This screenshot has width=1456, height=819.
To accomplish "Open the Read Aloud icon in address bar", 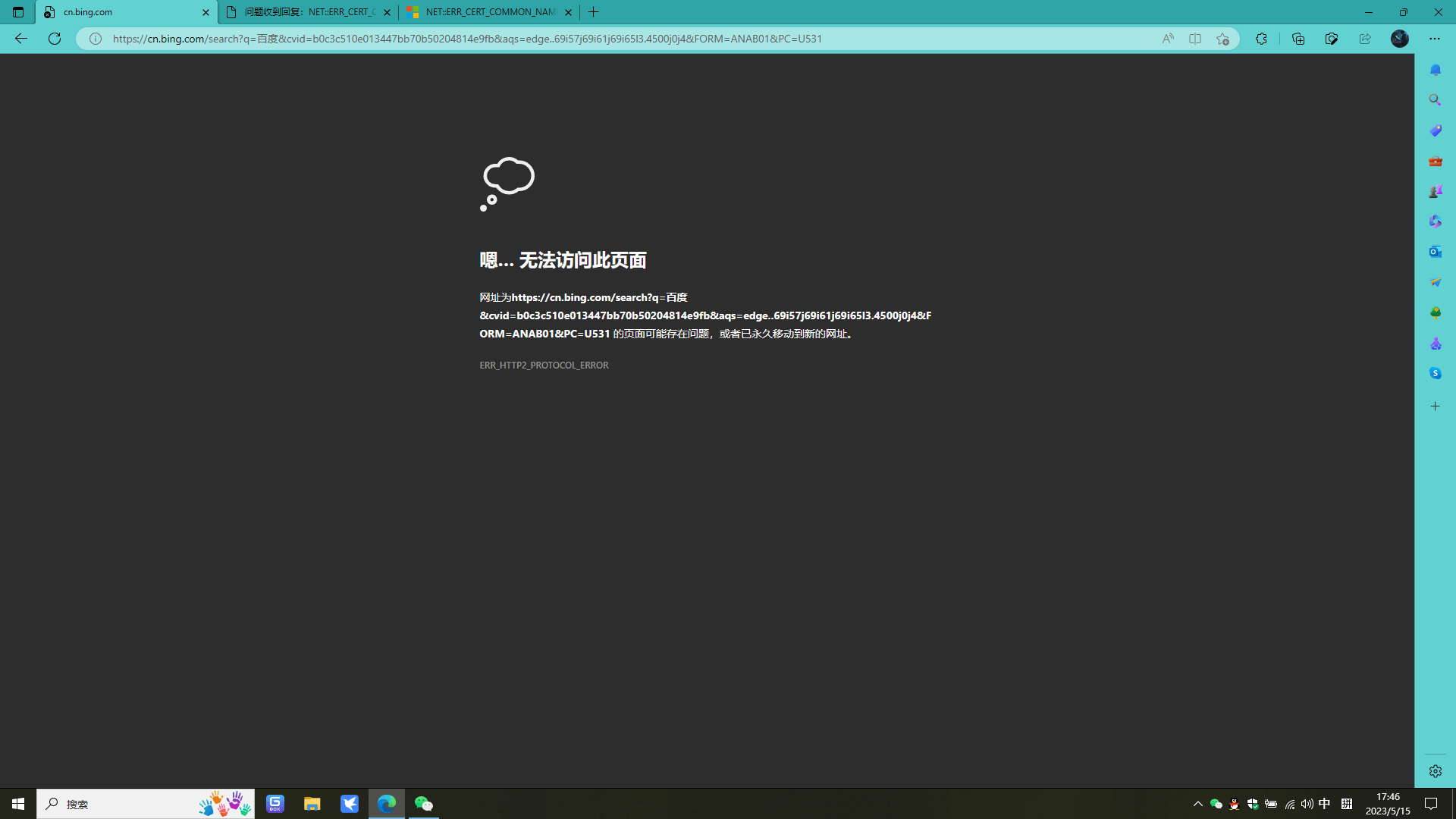I will click(x=1168, y=39).
